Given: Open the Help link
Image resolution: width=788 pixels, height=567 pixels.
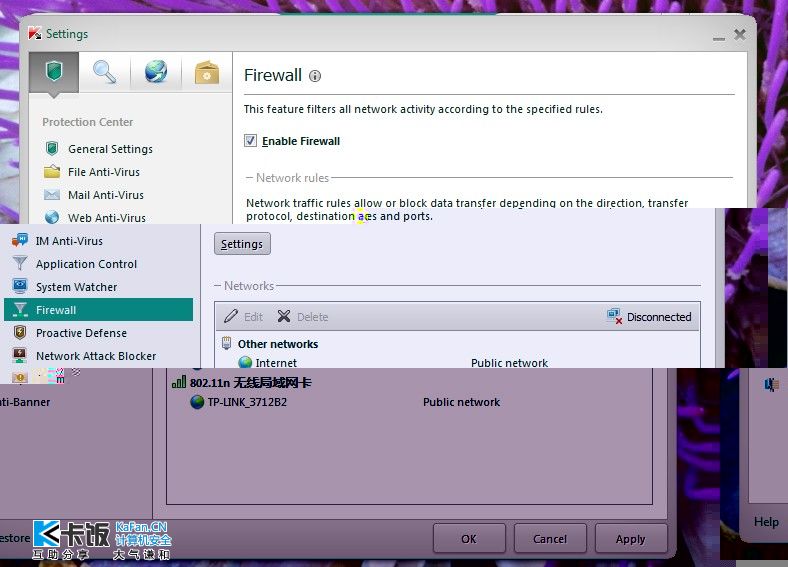Looking at the screenshot, I should click(x=766, y=522).
